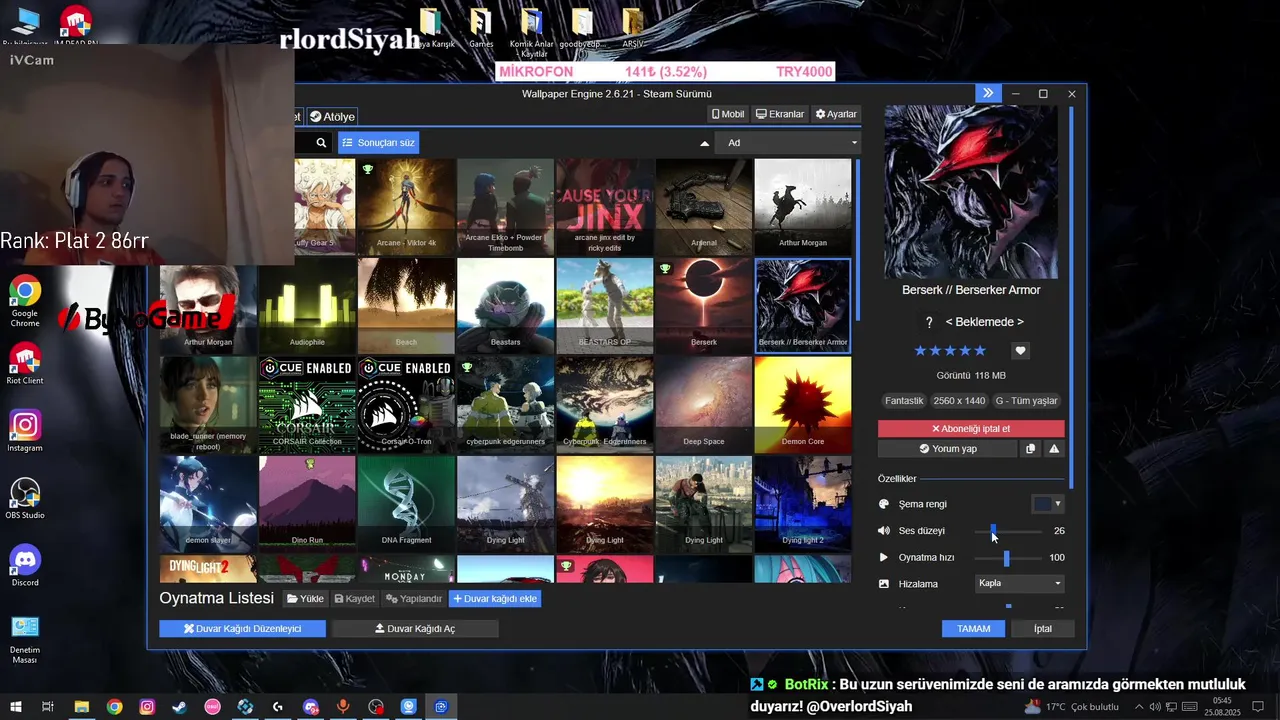Toggle sort direction arrow next to Ad
1280x720 pixels.
point(704,143)
